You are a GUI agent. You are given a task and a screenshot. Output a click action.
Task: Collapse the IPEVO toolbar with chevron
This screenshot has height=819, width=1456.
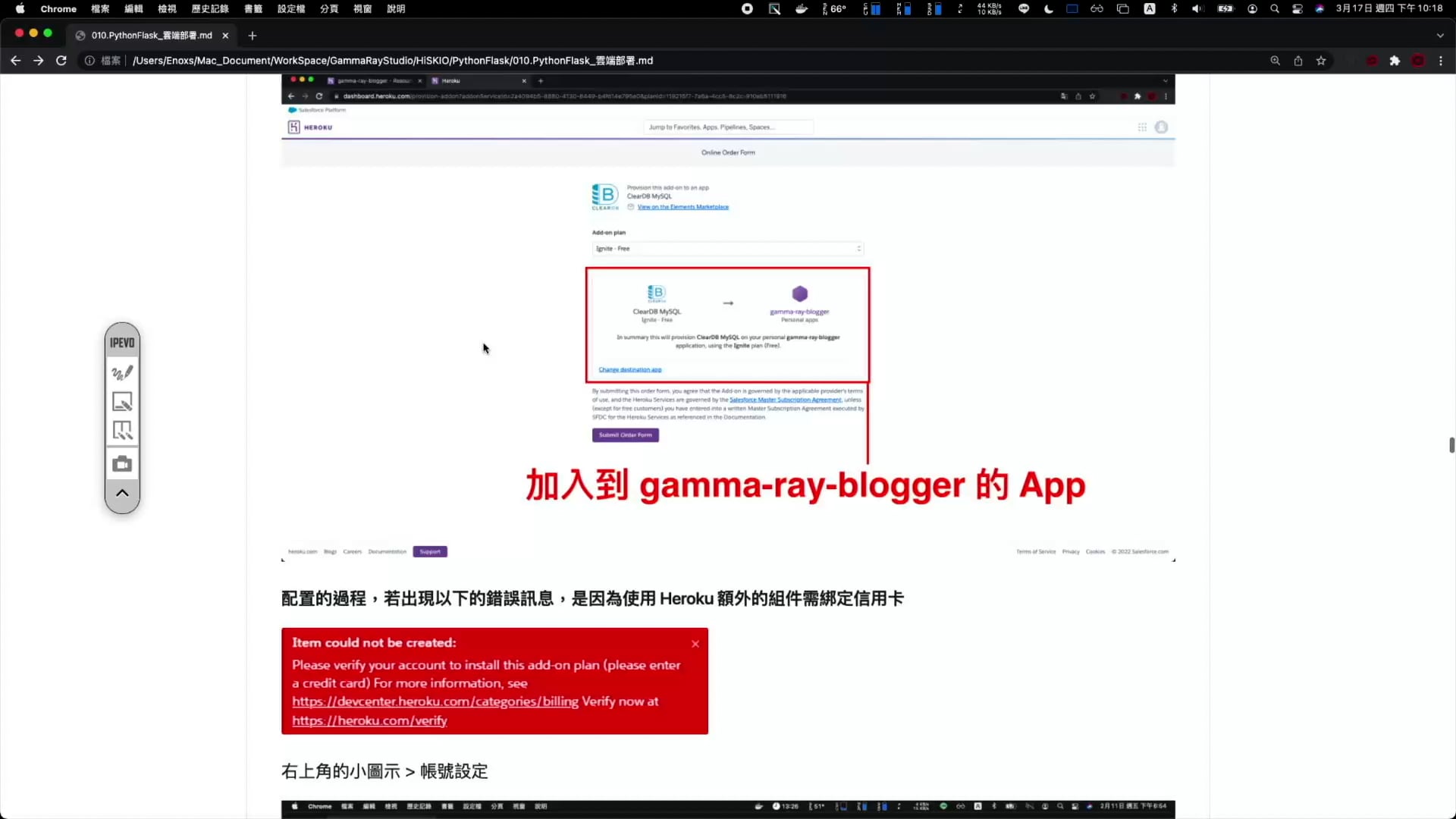[x=122, y=494]
